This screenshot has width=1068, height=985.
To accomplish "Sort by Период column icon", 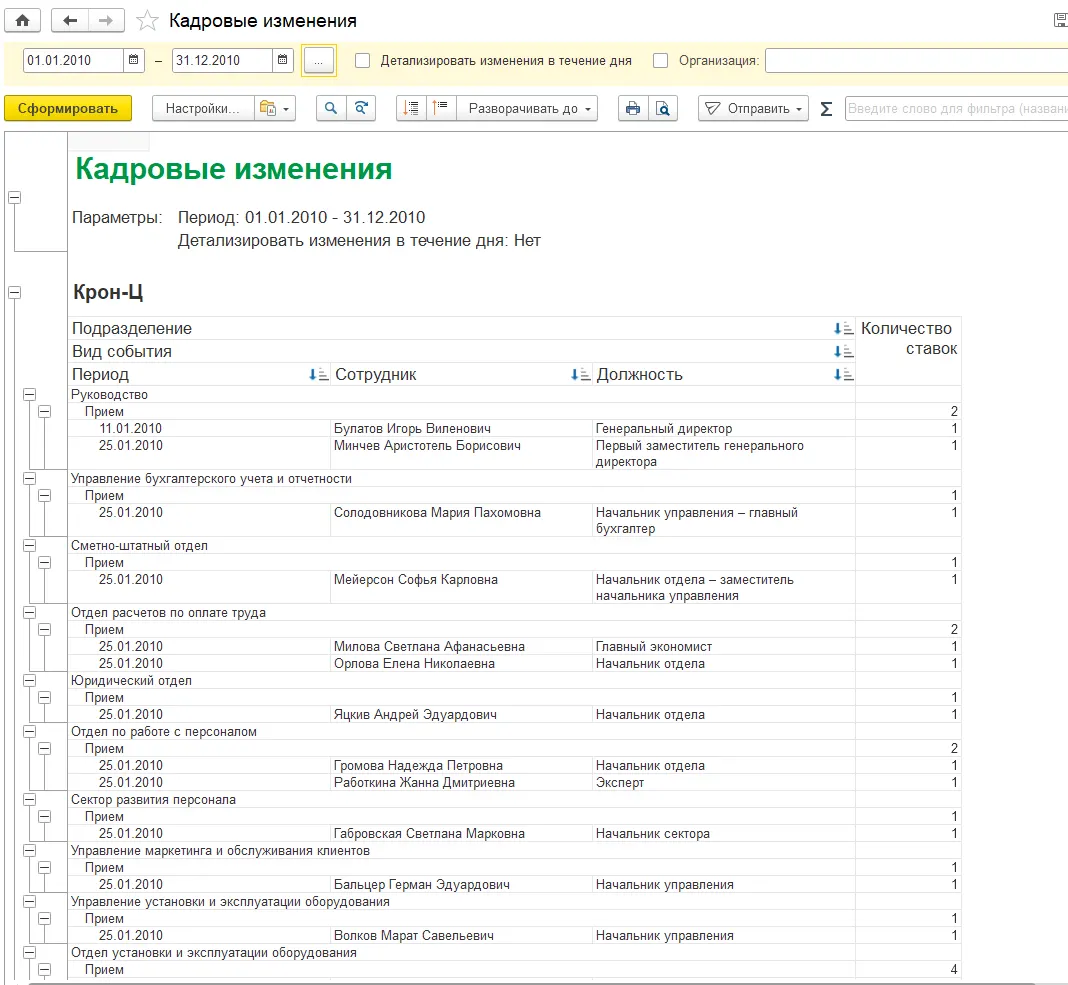I will [318, 374].
